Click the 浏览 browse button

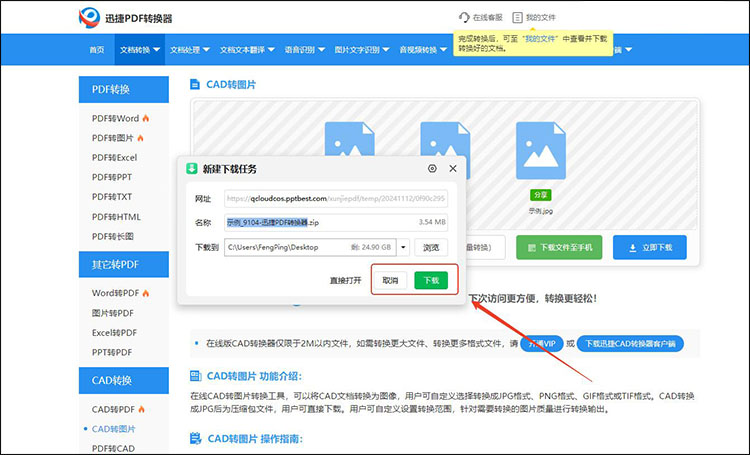[431, 247]
